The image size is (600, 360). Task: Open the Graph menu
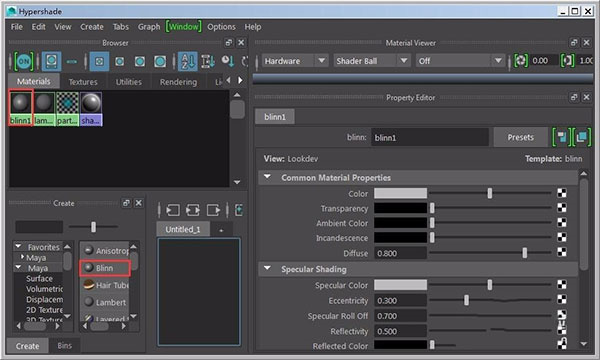pyautogui.click(x=149, y=27)
